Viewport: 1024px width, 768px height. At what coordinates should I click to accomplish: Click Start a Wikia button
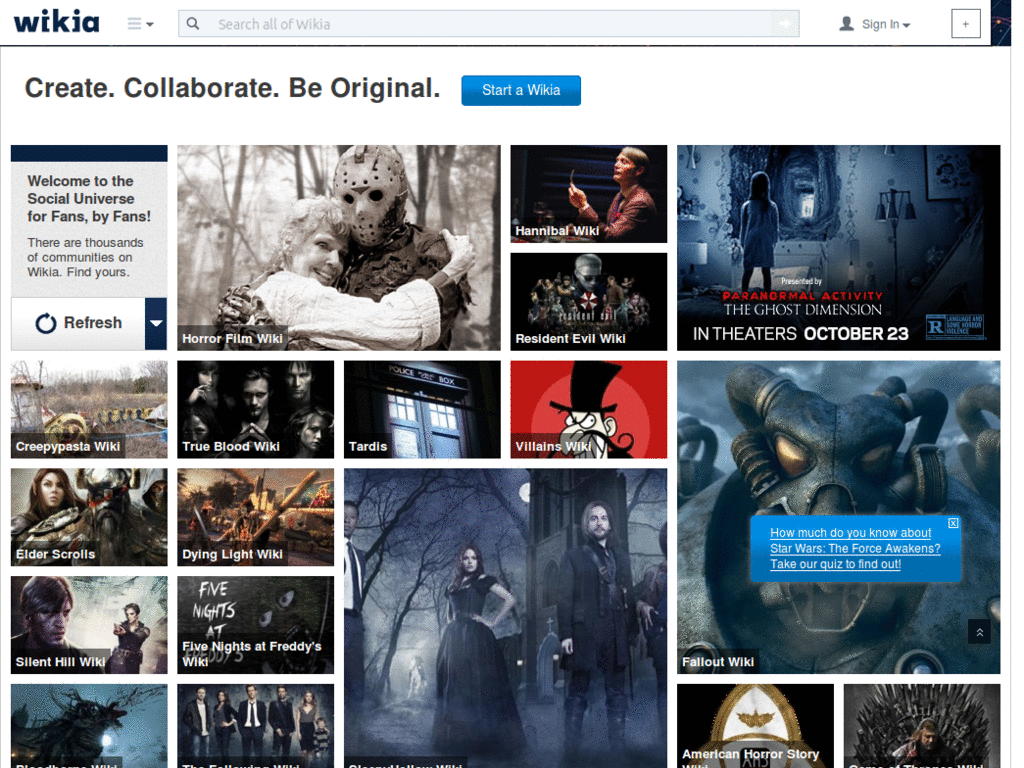coord(520,90)
